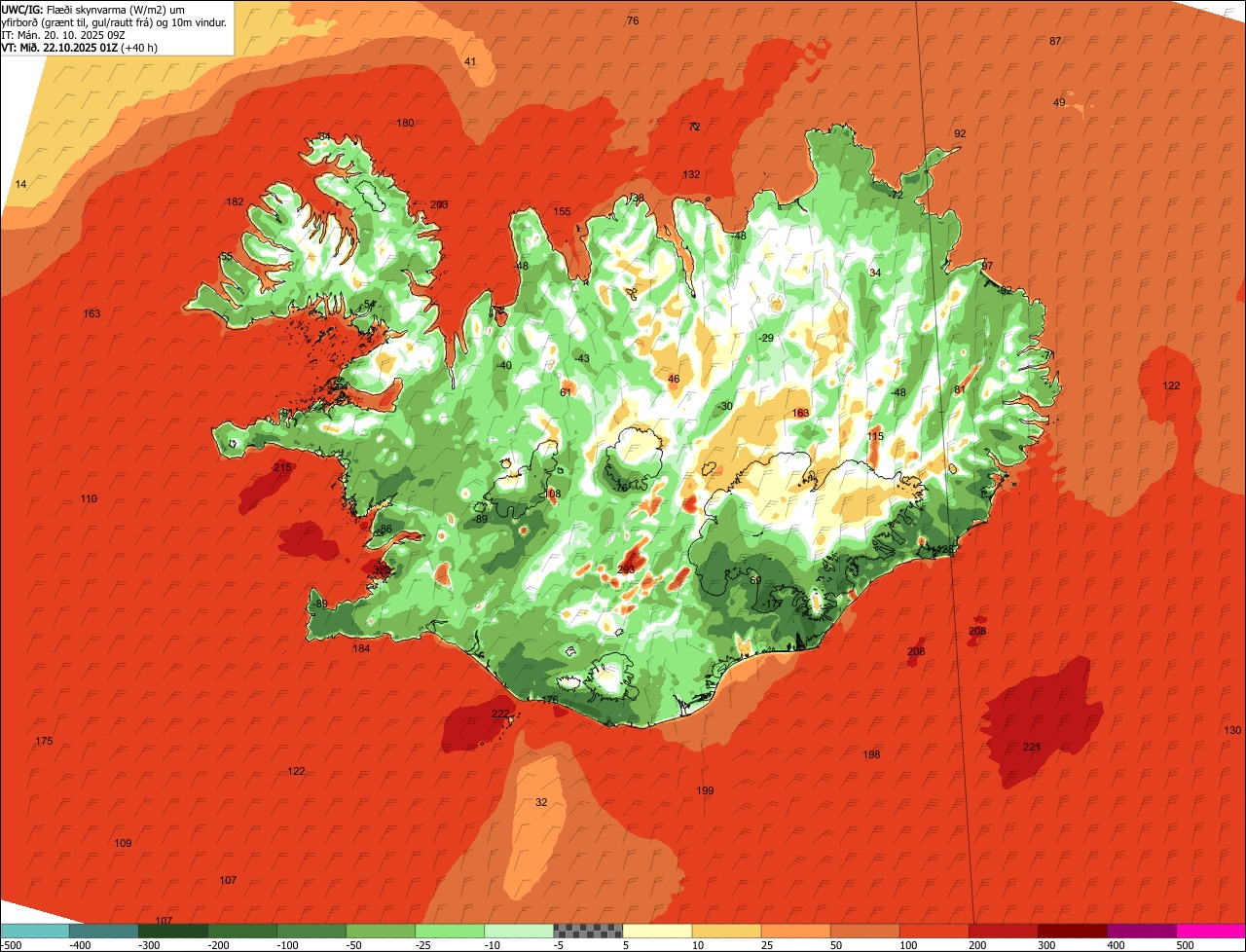Click the value '86' on Reykjanes area
The width and height of the screenshot is (1246, 952).
point(385,529)
